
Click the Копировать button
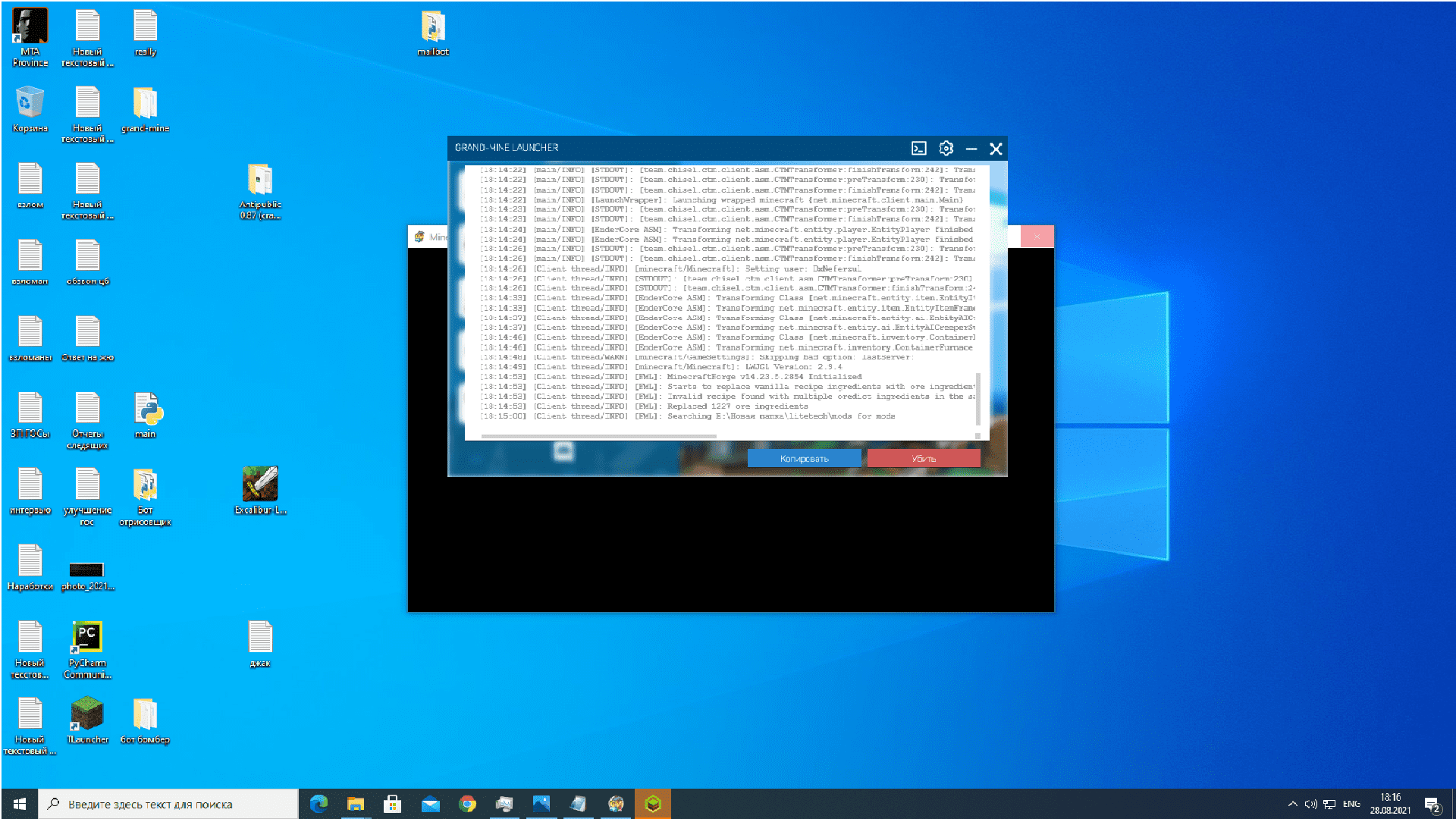(805, 459)
